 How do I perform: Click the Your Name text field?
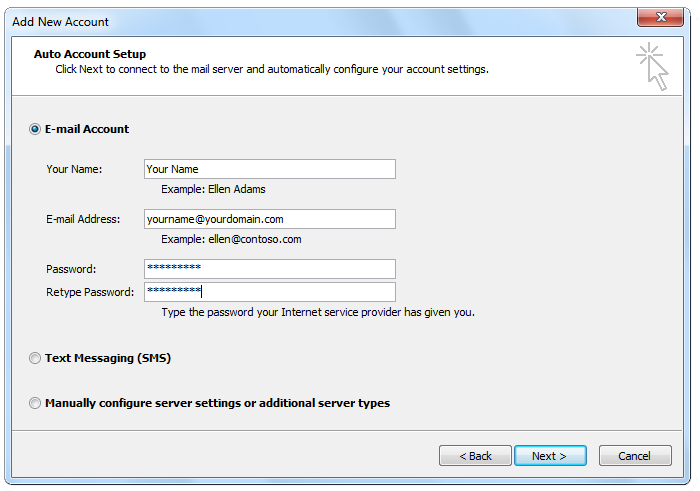270,169
